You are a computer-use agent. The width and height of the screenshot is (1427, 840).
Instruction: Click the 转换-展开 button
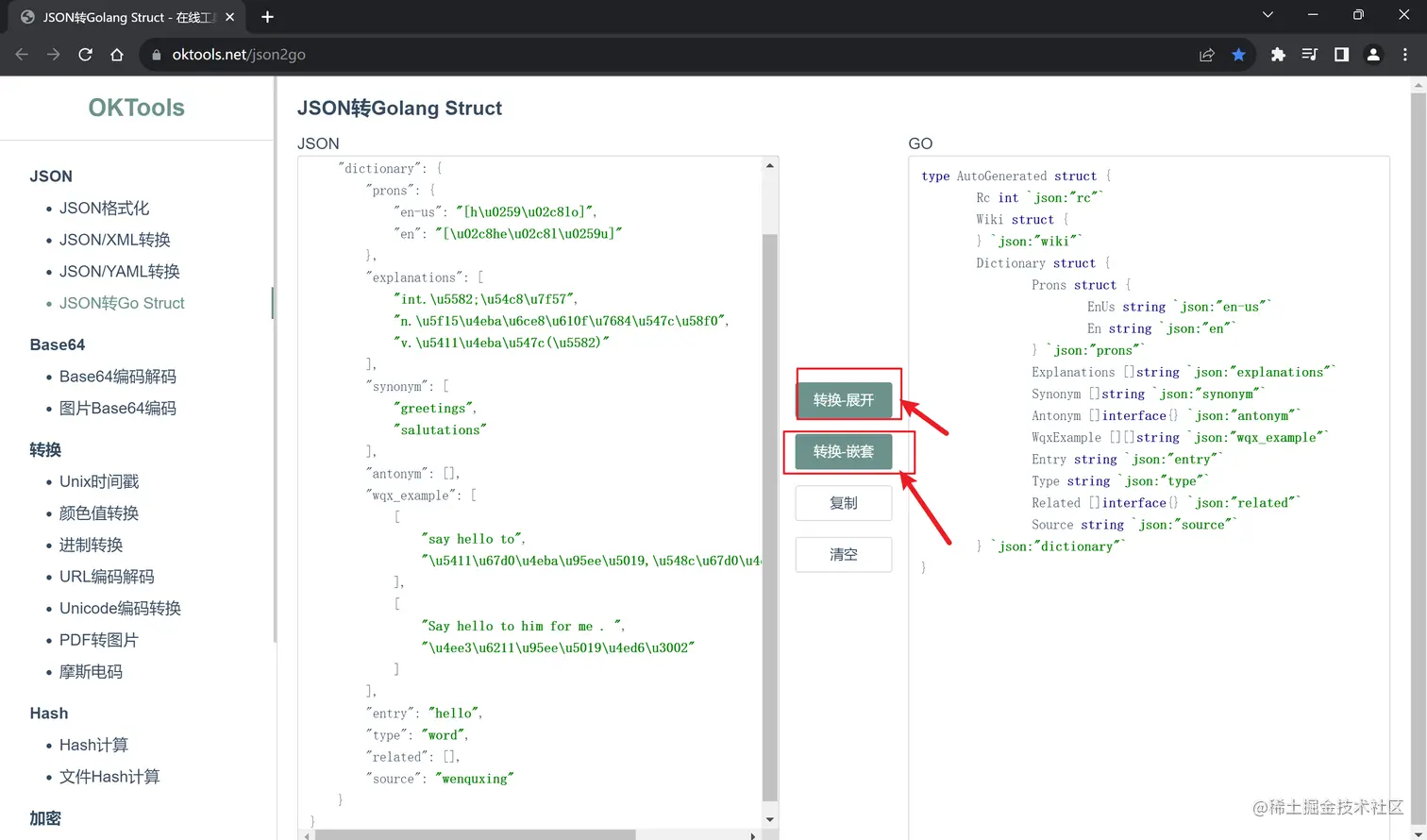tap(844, 400)
